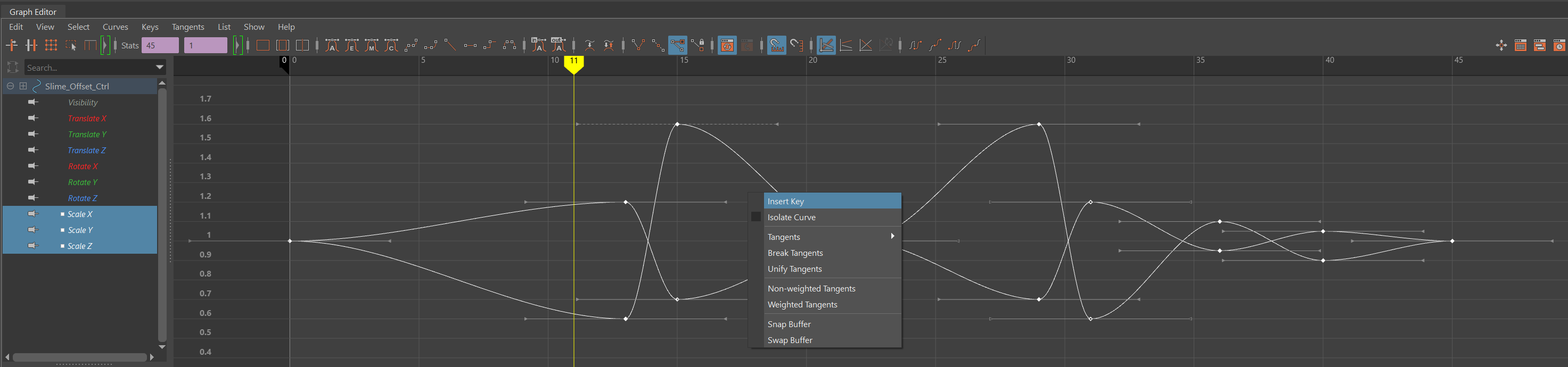The width and height of the screenshot is (1568, 367).
Task: Select Weighted Tangents in context menu
Action: click(802, 304)
